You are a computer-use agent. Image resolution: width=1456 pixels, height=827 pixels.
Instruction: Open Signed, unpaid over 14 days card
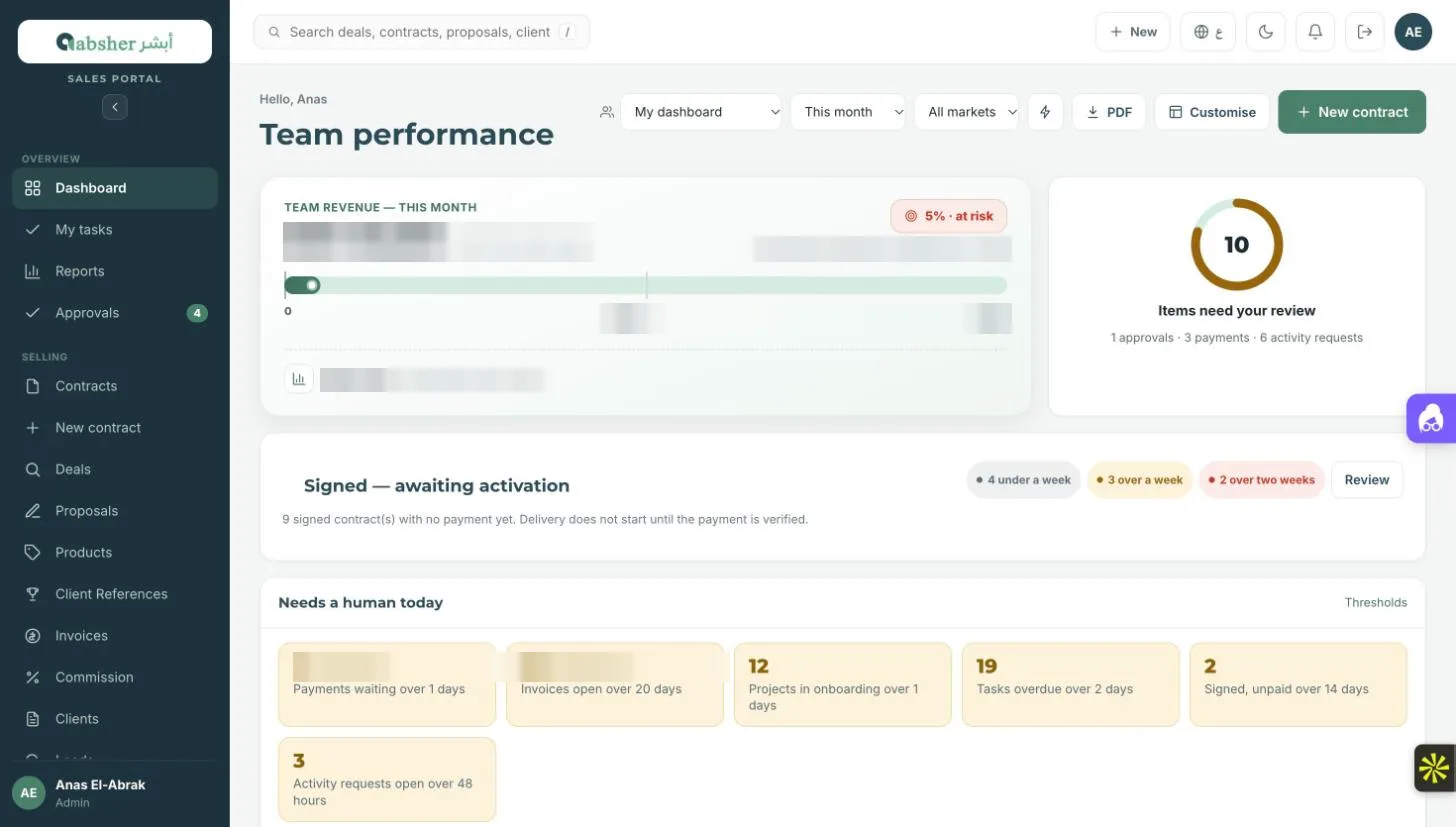(1298, 684)
